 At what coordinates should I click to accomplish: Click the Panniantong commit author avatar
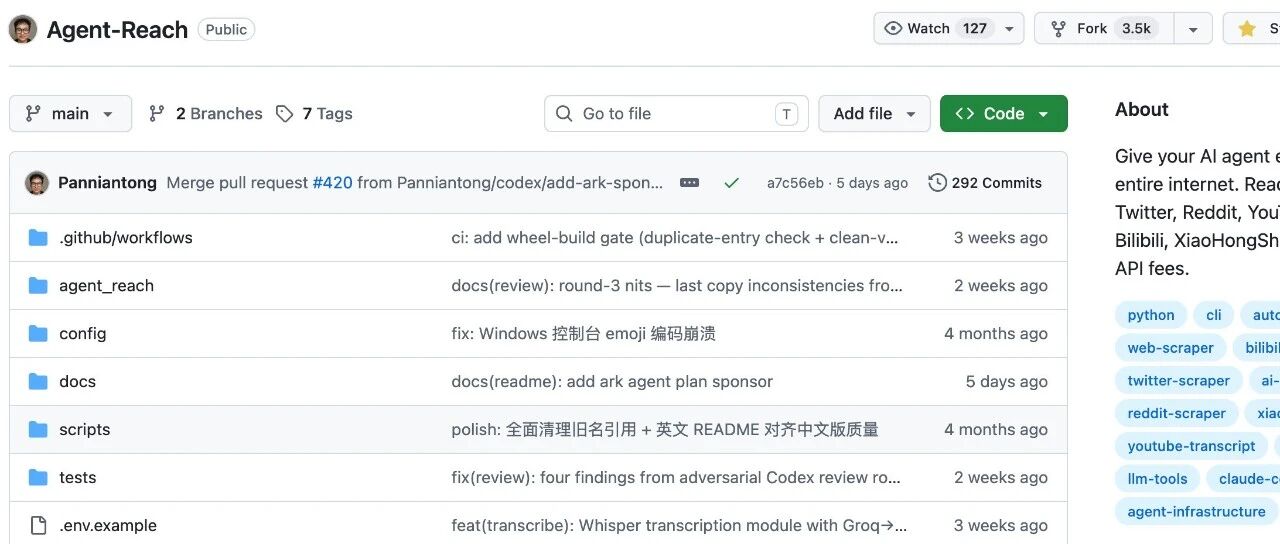[37, 182]
